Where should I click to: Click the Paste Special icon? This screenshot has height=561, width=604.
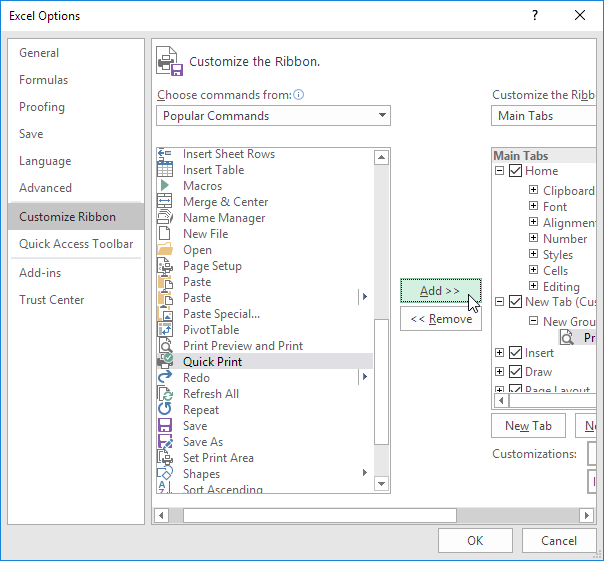(165, 314)
